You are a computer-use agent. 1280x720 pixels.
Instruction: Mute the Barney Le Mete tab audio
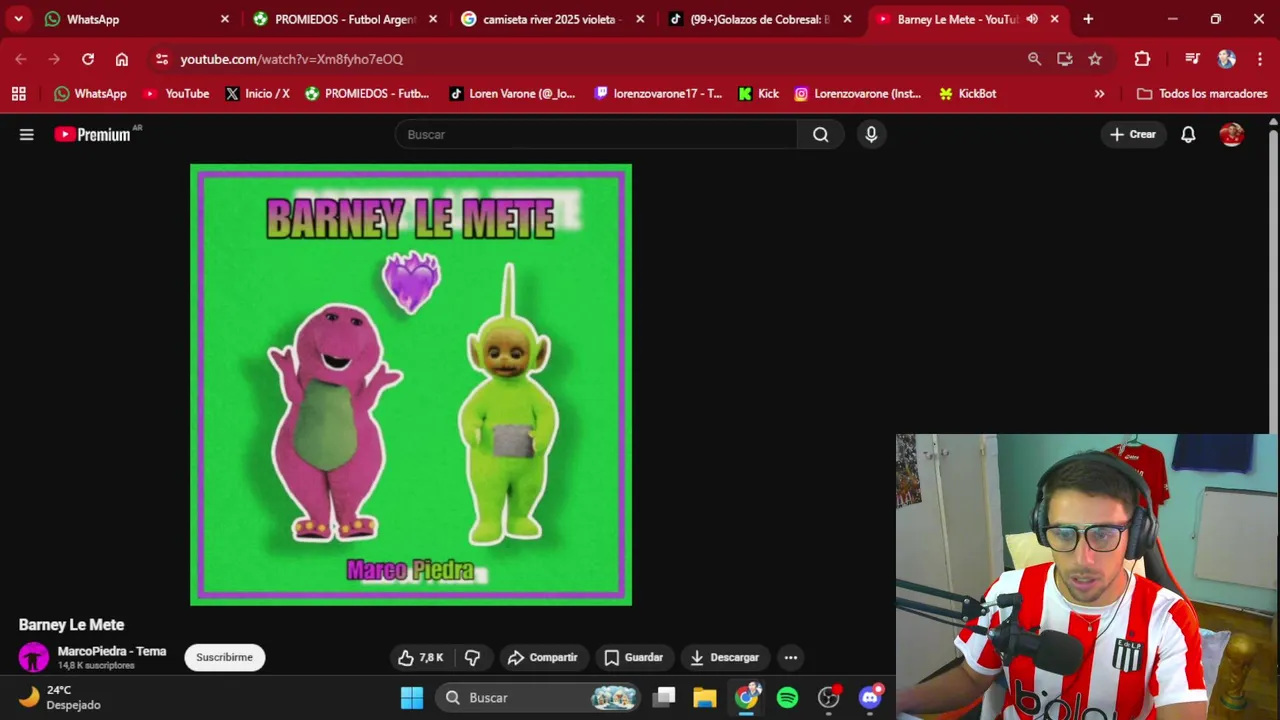tap(1032, 19)
